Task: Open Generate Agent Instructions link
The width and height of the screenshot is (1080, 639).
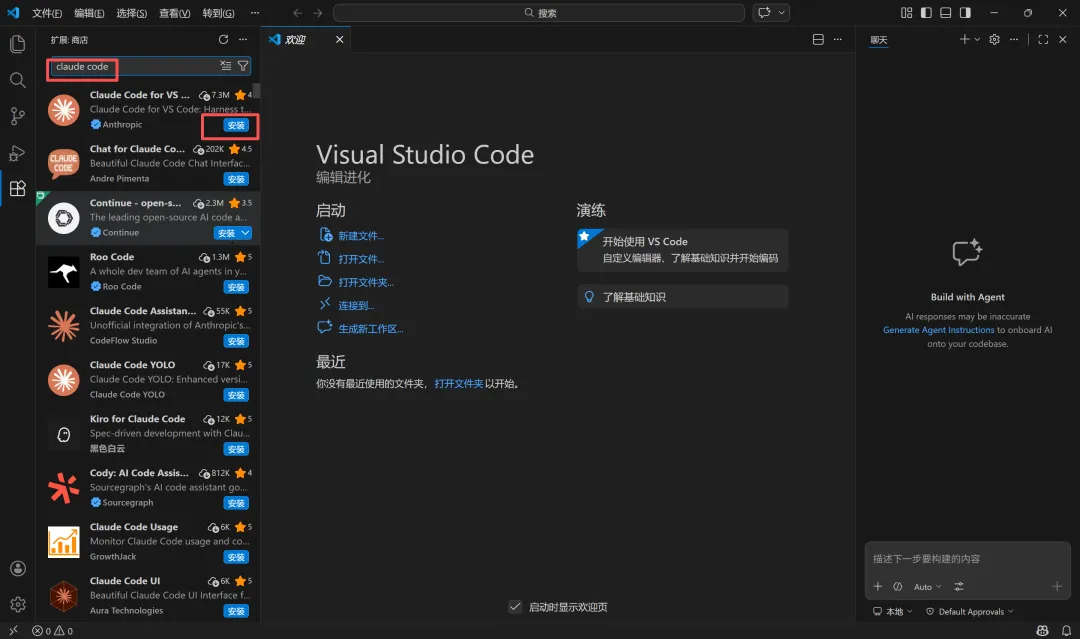Action: tap(938, 330)
